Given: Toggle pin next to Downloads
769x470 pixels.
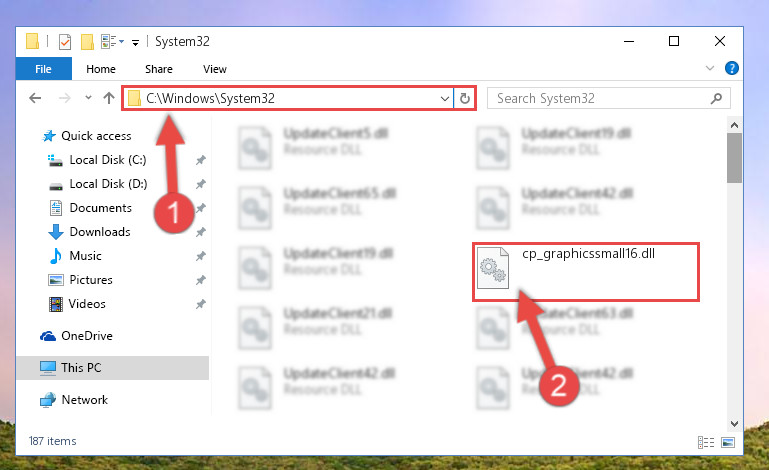Looking at the screenshot, I should click(x=201, y=232).
